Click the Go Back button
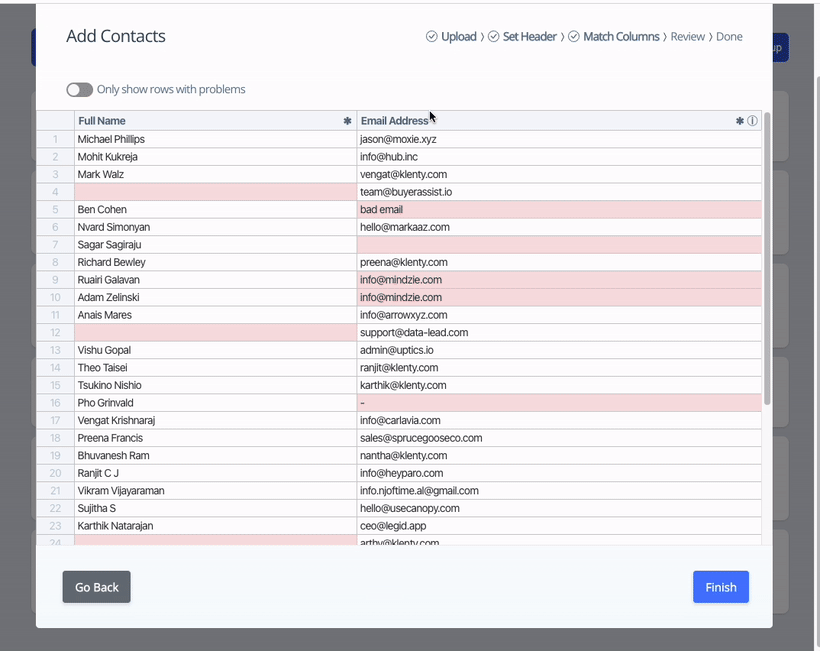 (96, 587)
